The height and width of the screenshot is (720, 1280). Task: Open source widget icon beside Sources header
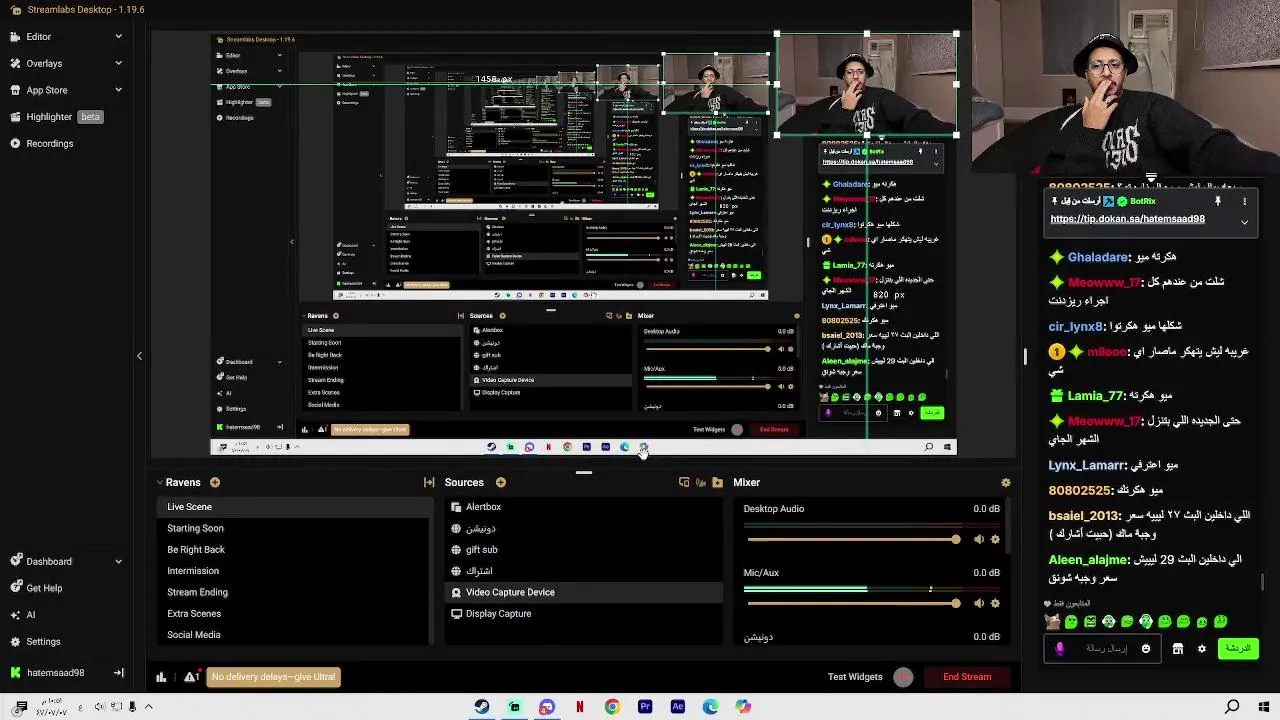[684, 483]
